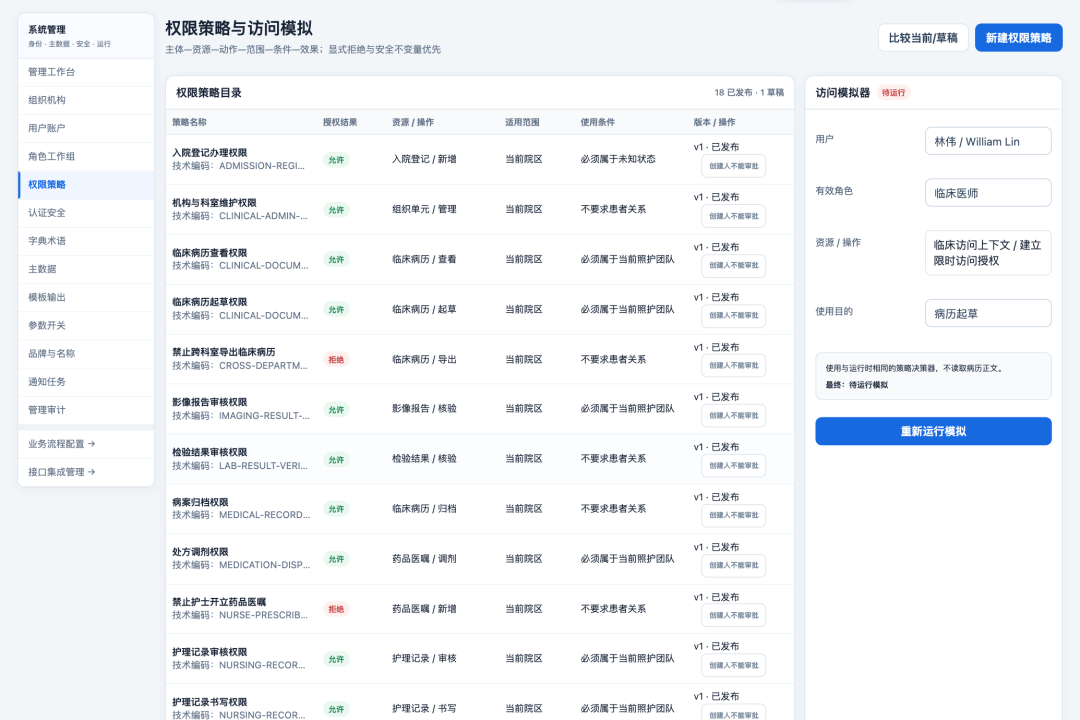
Task: Click 创建人不能审批 in 病案归档权限 row
Action: point(734,516)
